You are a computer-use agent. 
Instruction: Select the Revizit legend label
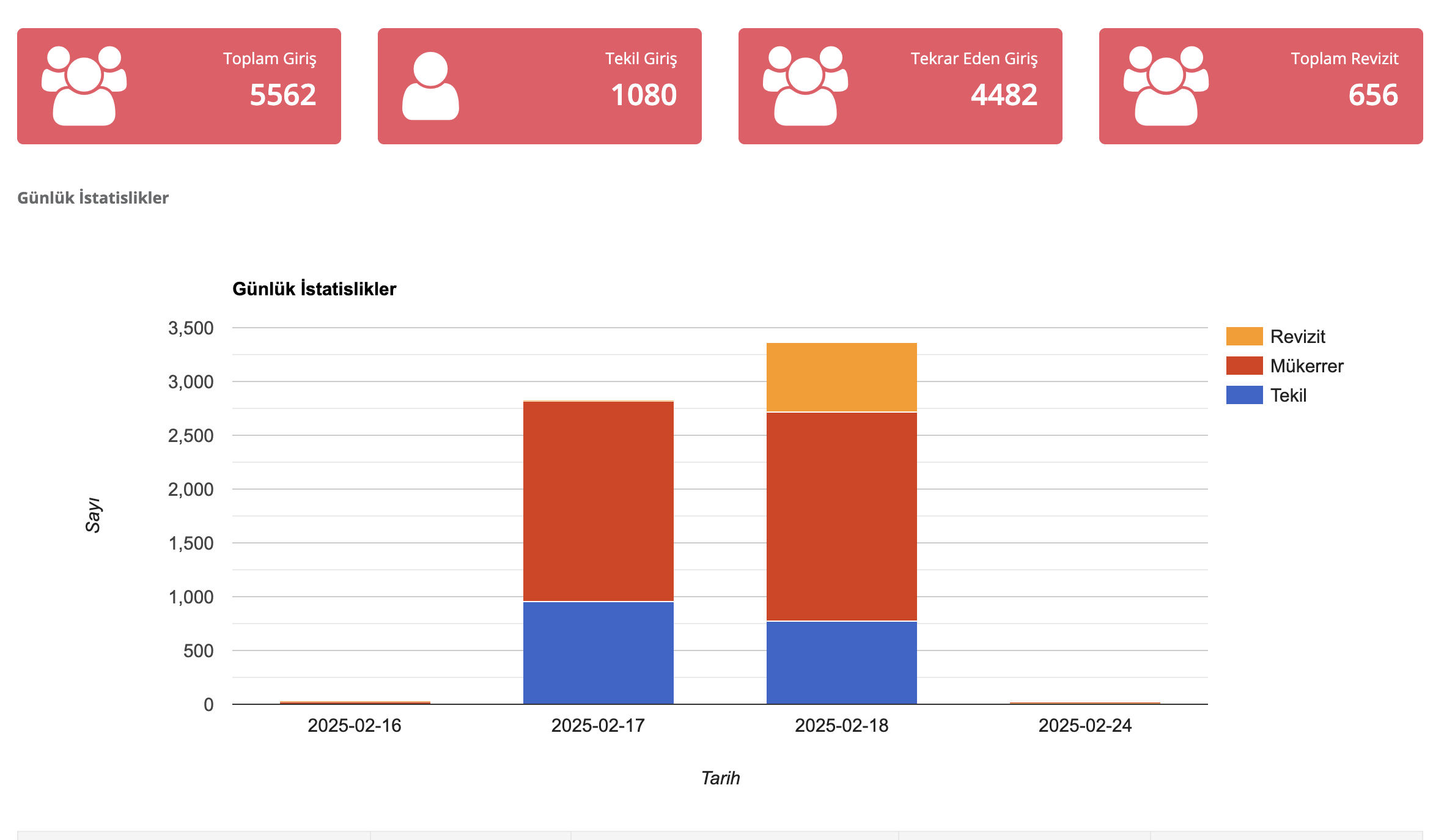(x=1297, y=336)
